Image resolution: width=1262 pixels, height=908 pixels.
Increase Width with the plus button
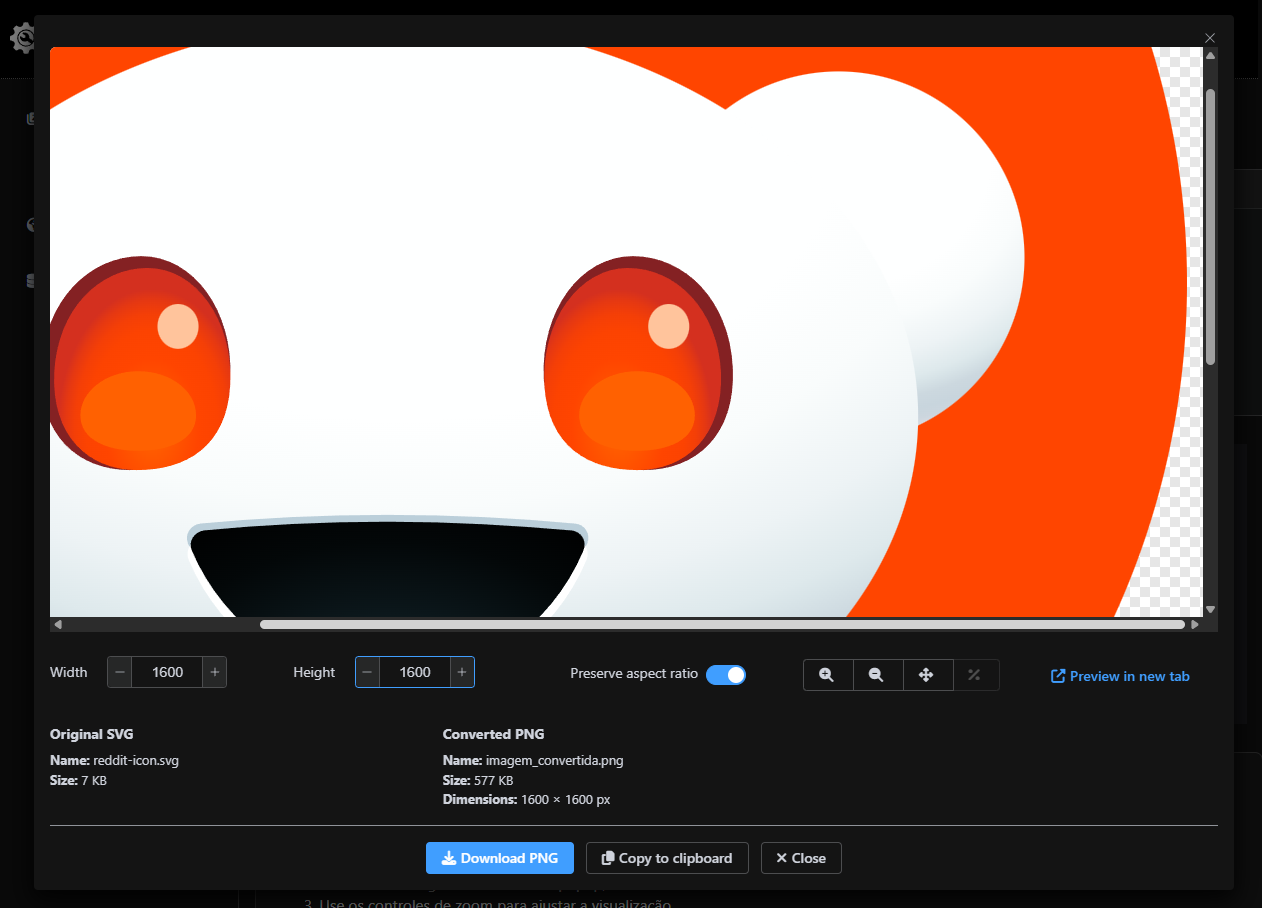pos(215,672)
